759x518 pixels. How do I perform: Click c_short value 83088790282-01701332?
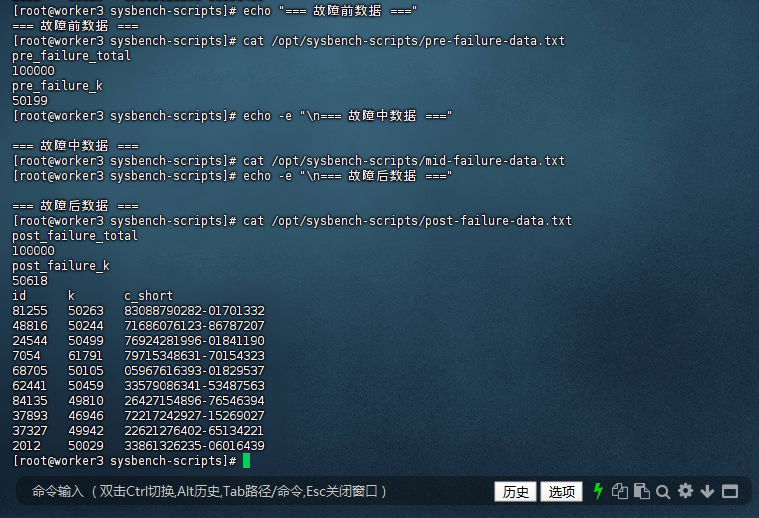[195, 311]
